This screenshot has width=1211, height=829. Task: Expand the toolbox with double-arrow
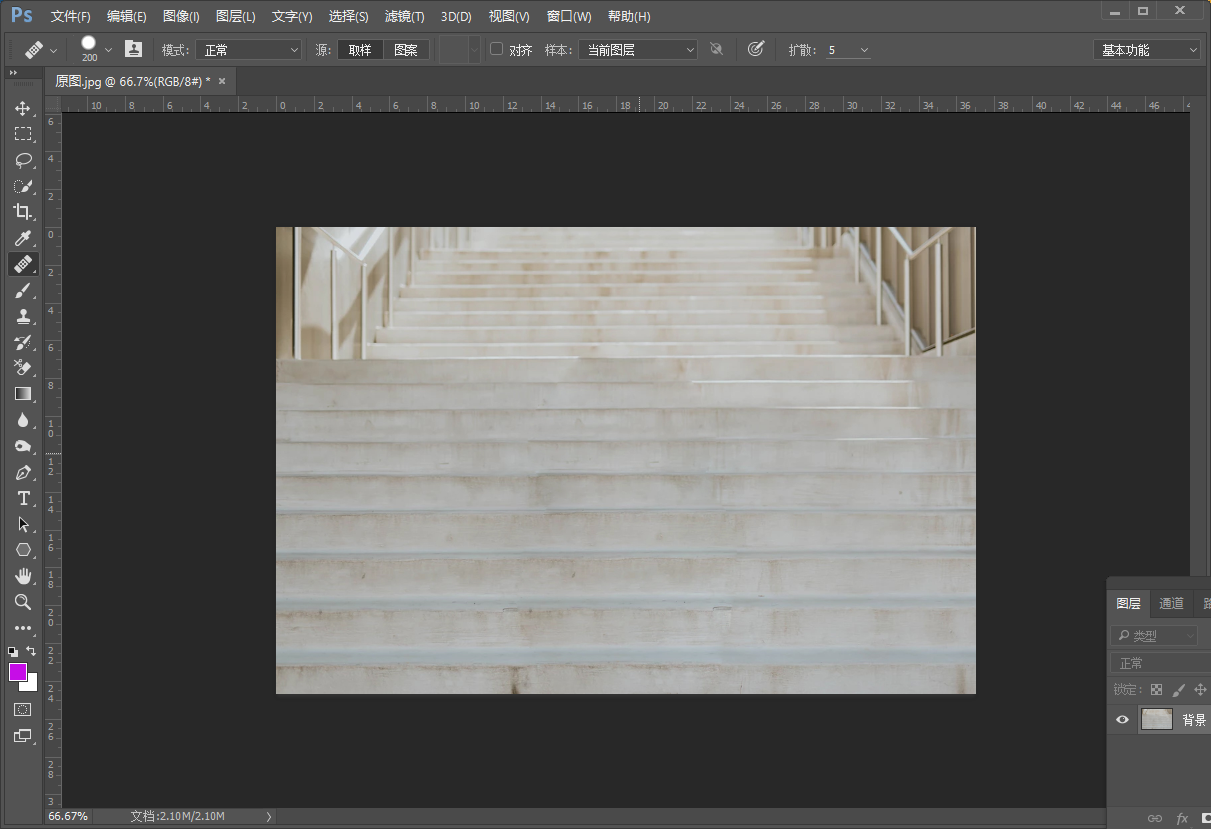[x=14, y=73]
